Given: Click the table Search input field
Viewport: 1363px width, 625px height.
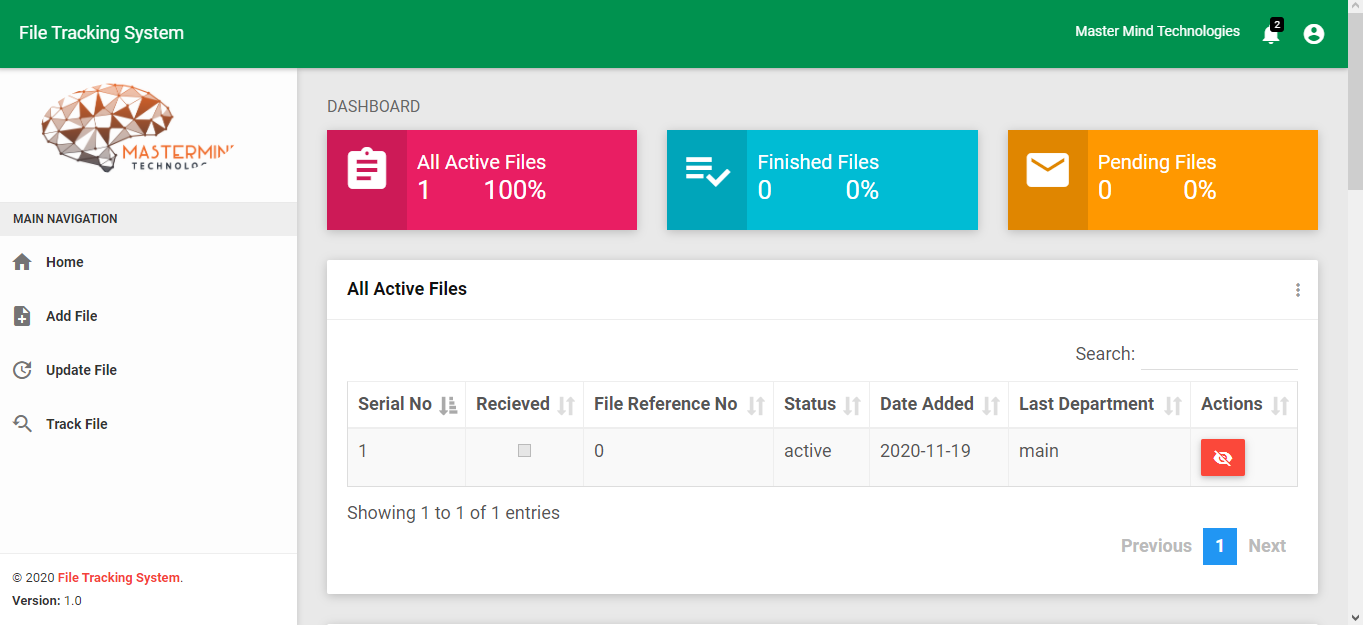Looking at the screenshot, I should [1218, 354].
